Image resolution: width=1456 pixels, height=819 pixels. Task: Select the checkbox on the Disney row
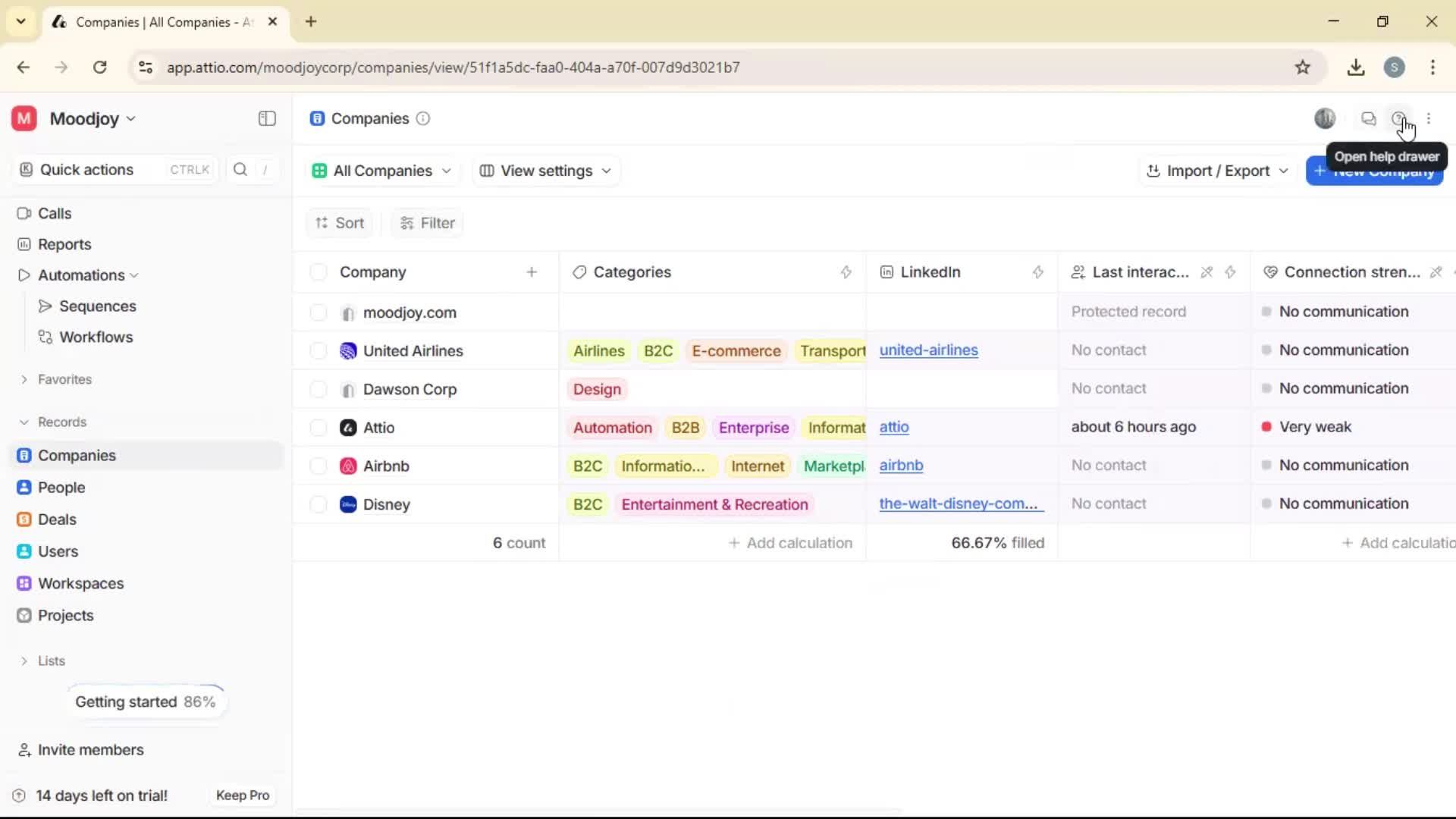click(318, 504)
